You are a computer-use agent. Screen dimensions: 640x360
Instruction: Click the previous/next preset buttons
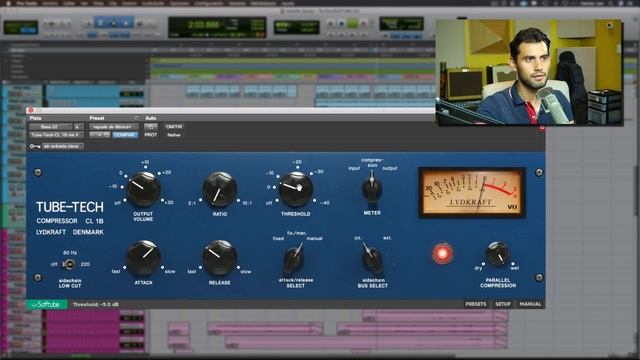(100, 135)
